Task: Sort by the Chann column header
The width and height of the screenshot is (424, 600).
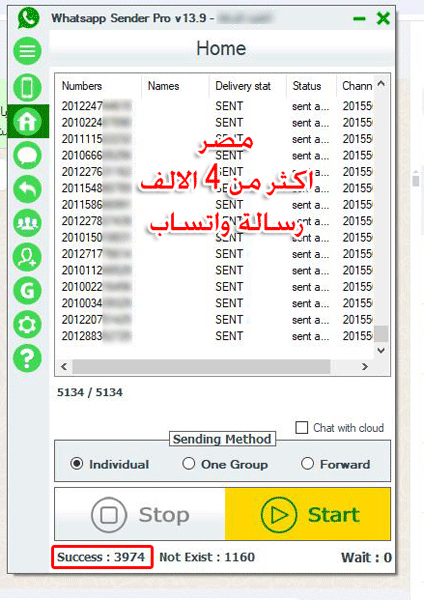Action: 357,86
